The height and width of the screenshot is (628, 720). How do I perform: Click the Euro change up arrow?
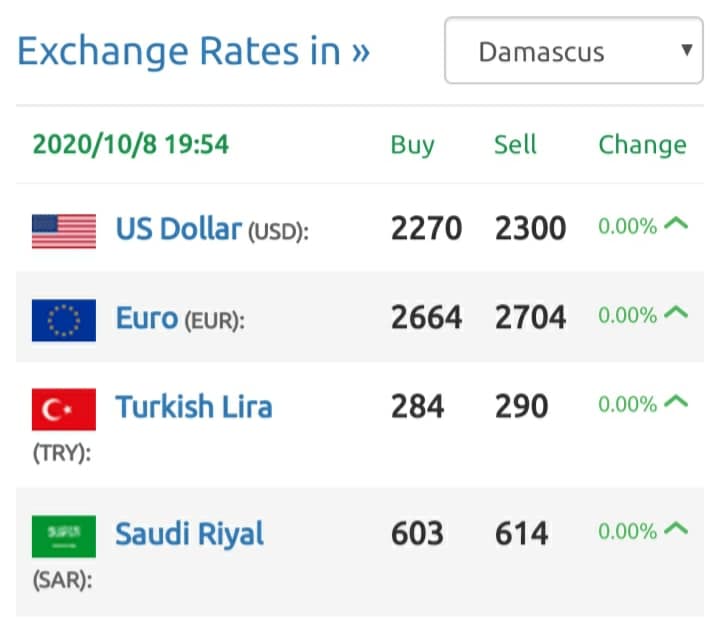click(x=676, y=313)
